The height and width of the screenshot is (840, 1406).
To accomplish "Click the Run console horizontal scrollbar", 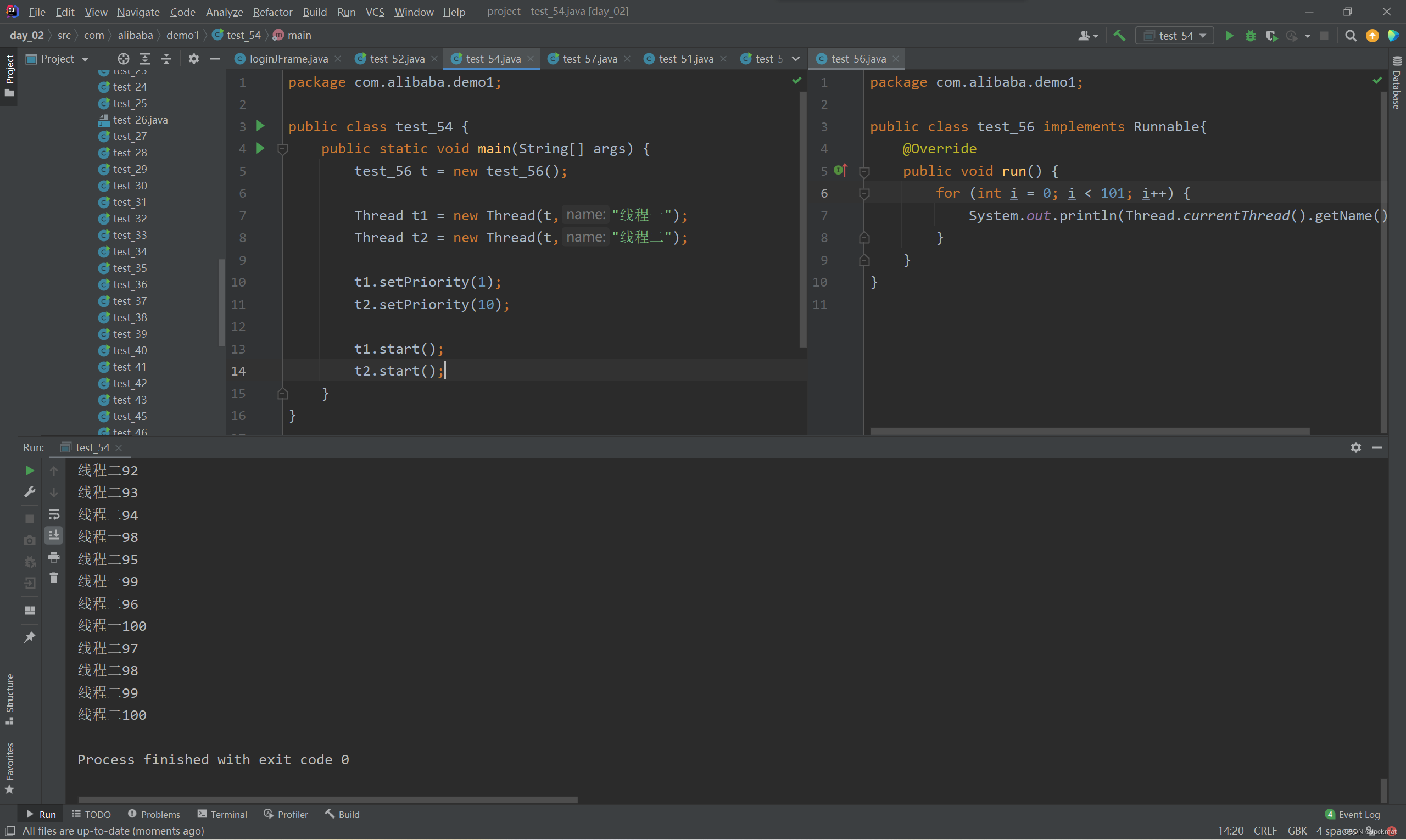I will click(x=327, y=800).
